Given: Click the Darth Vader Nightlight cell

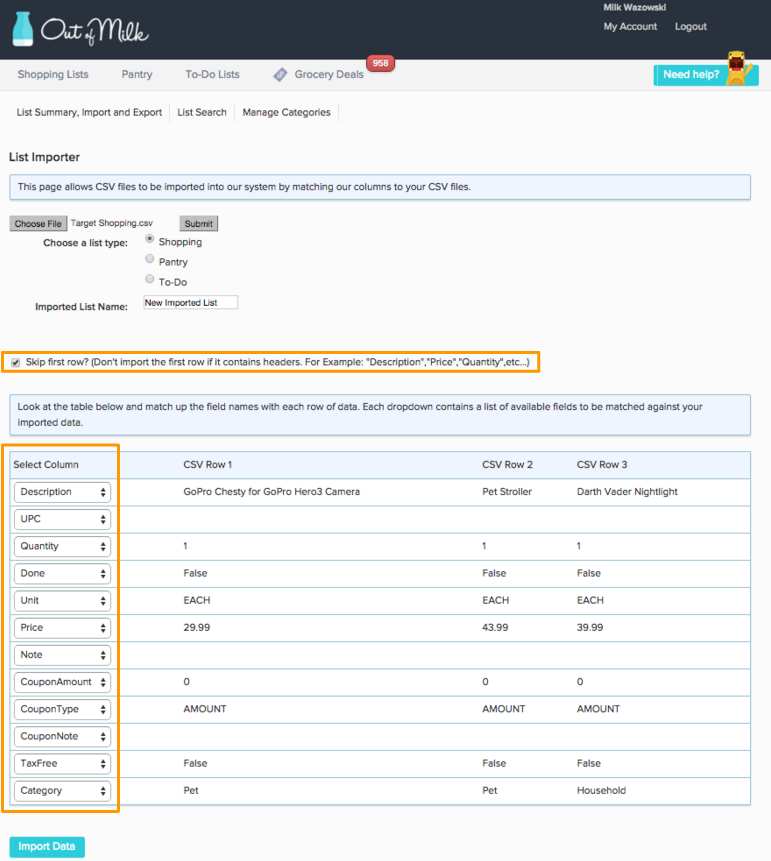Looking at the screenshot, I should click(x=627, y=491).
